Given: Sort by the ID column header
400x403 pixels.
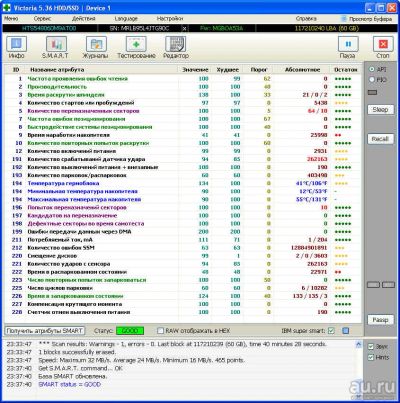Looking at the screenshot, I should [x=16, y=70].
